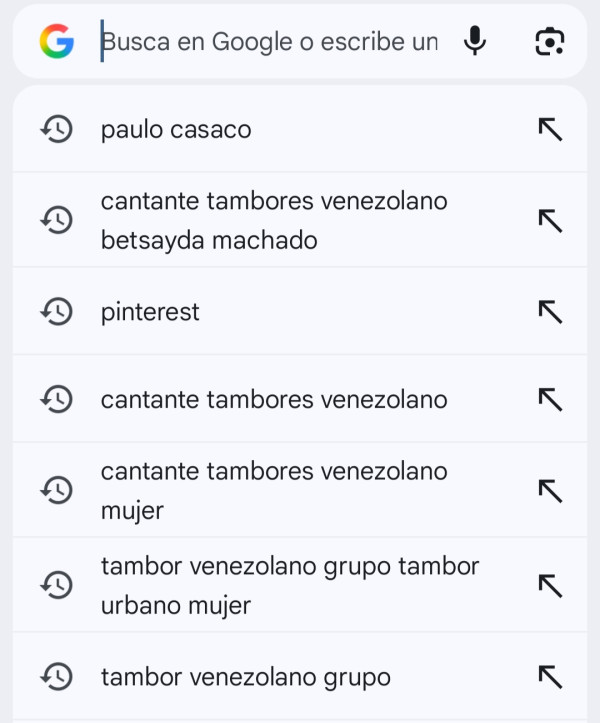Insert 'paulo casaco' into search box via arrow
This screenshot has height=723, width=600.
550,129
